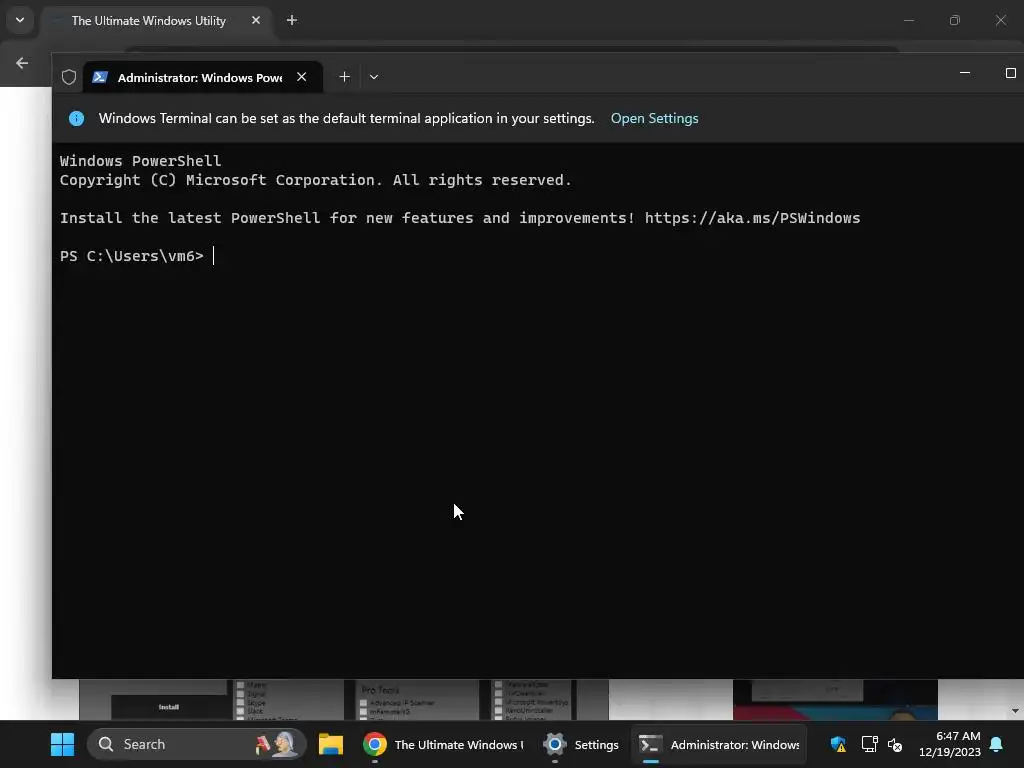Maximize the Windows Terminal window

1010,73
